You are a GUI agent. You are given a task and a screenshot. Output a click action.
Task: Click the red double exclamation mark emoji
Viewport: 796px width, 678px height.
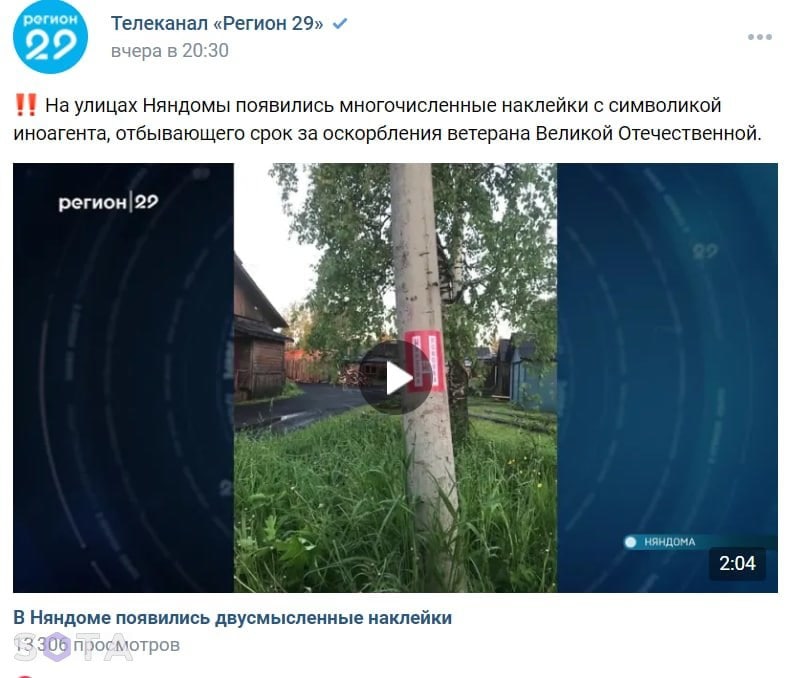[26, 105]
